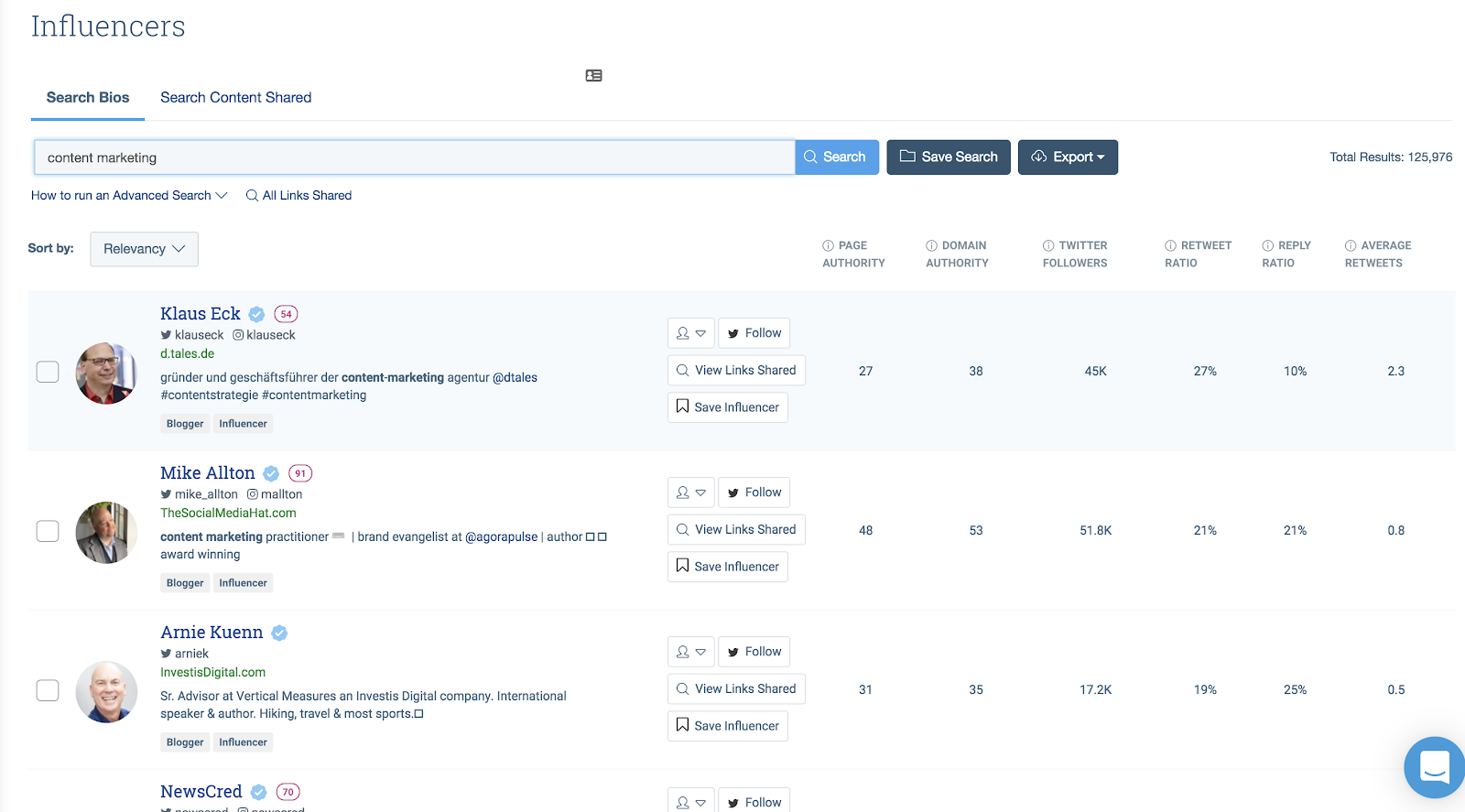Click Arnie Kuenn's profile photo
Image resolution: width=1465 pixels, height=812 pixels.
(106, 691)
